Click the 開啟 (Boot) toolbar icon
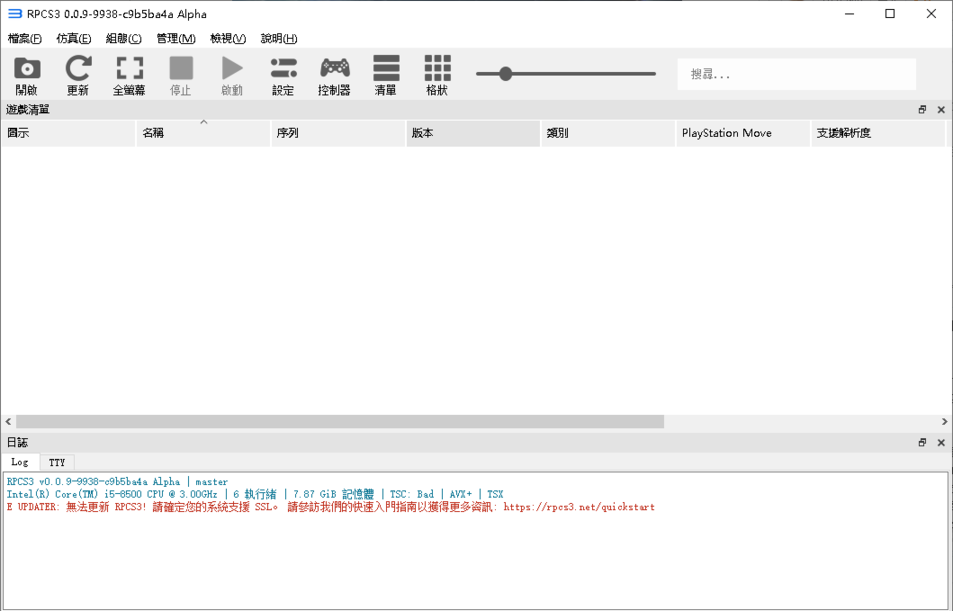Screen dimensions: 953x611 (x=26, y=73)
